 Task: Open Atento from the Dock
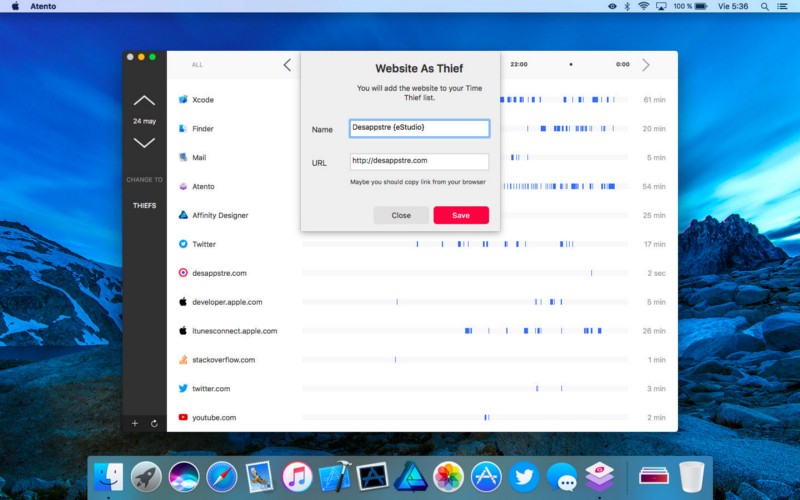click(x=599, y=477)
